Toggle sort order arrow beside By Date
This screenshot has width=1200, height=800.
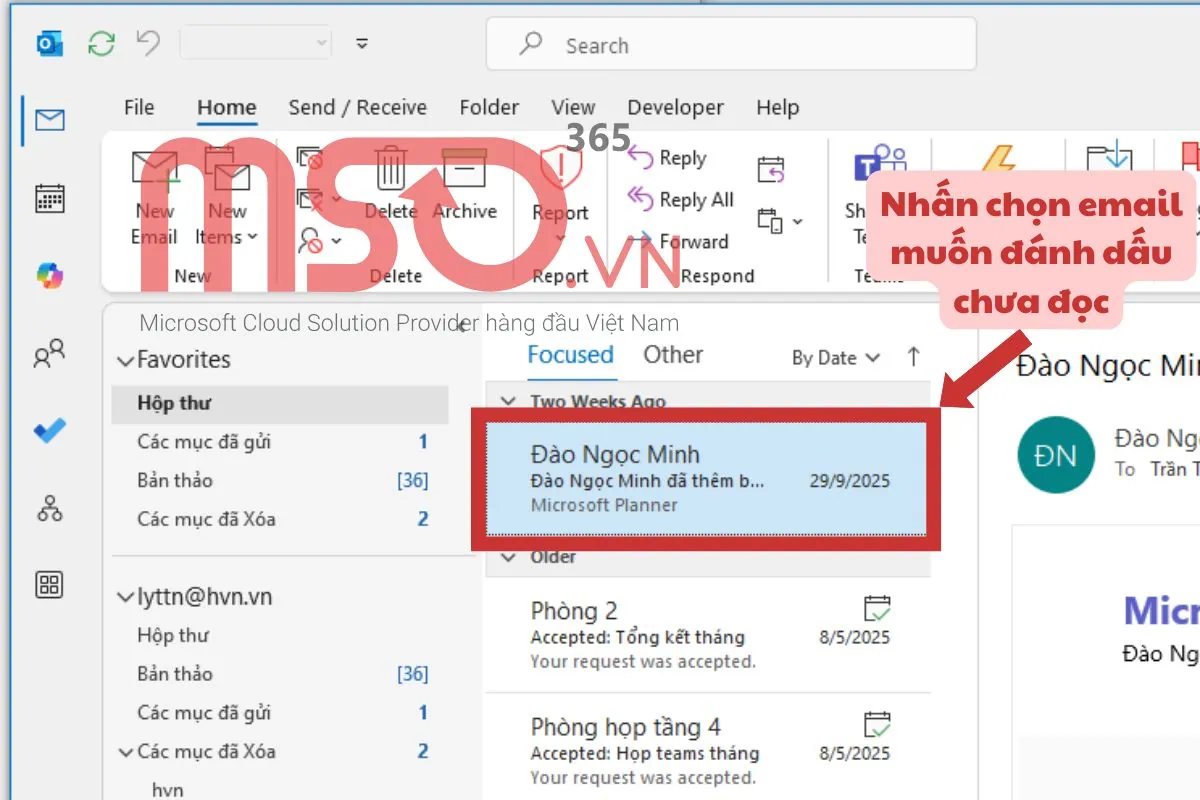tap(913, 357)
